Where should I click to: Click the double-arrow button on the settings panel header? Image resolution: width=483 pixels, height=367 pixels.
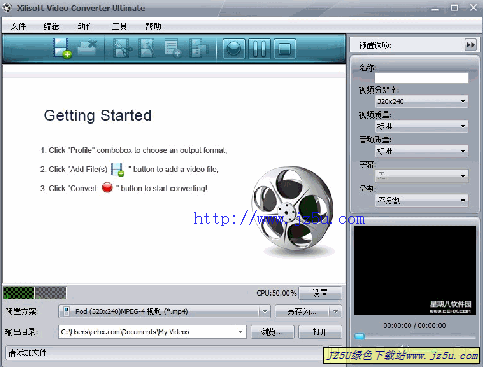471,45
